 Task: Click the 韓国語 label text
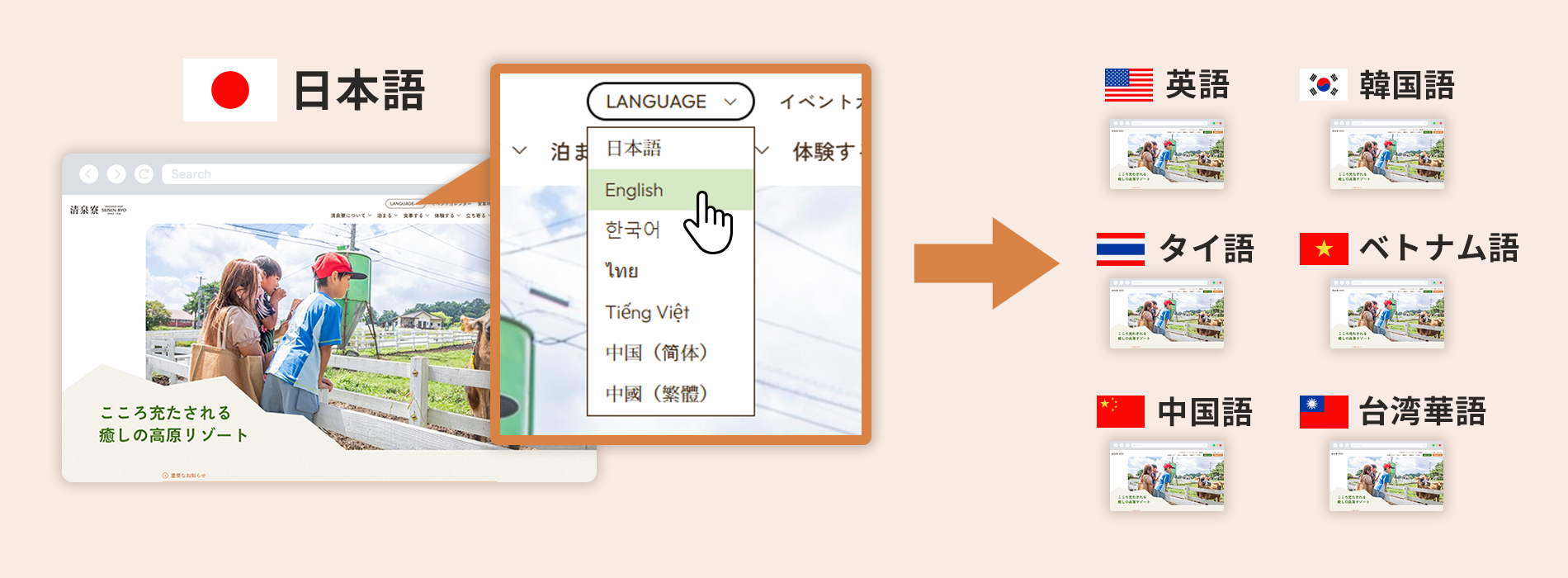click(x=1407, y=85)
